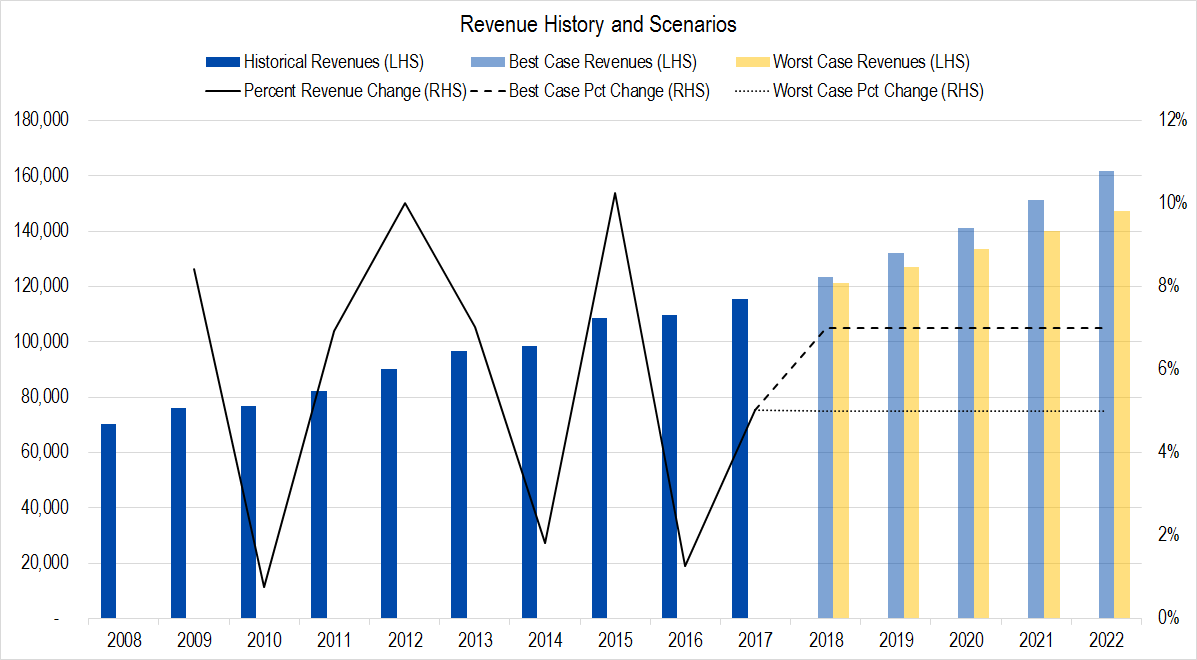
Task: Click the Best Case Revenues legend swatch
Action: [490, 61]
